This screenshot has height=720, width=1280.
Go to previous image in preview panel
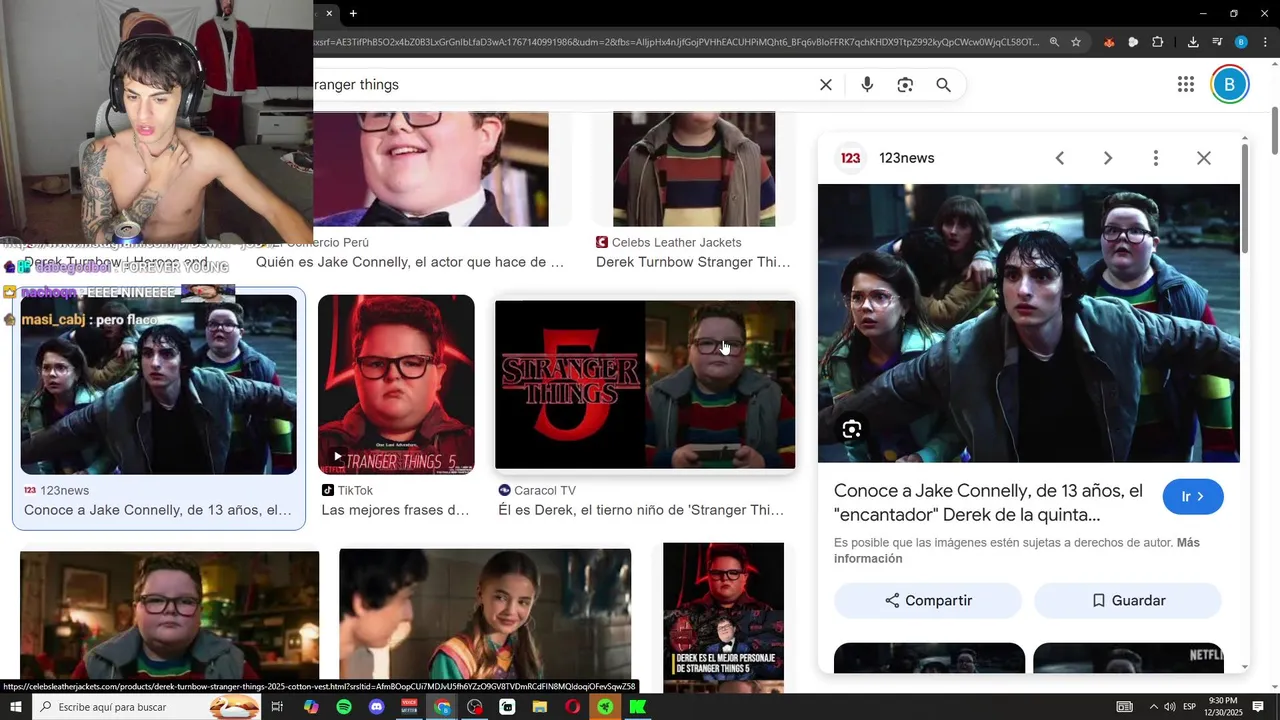pos(1060,158)
